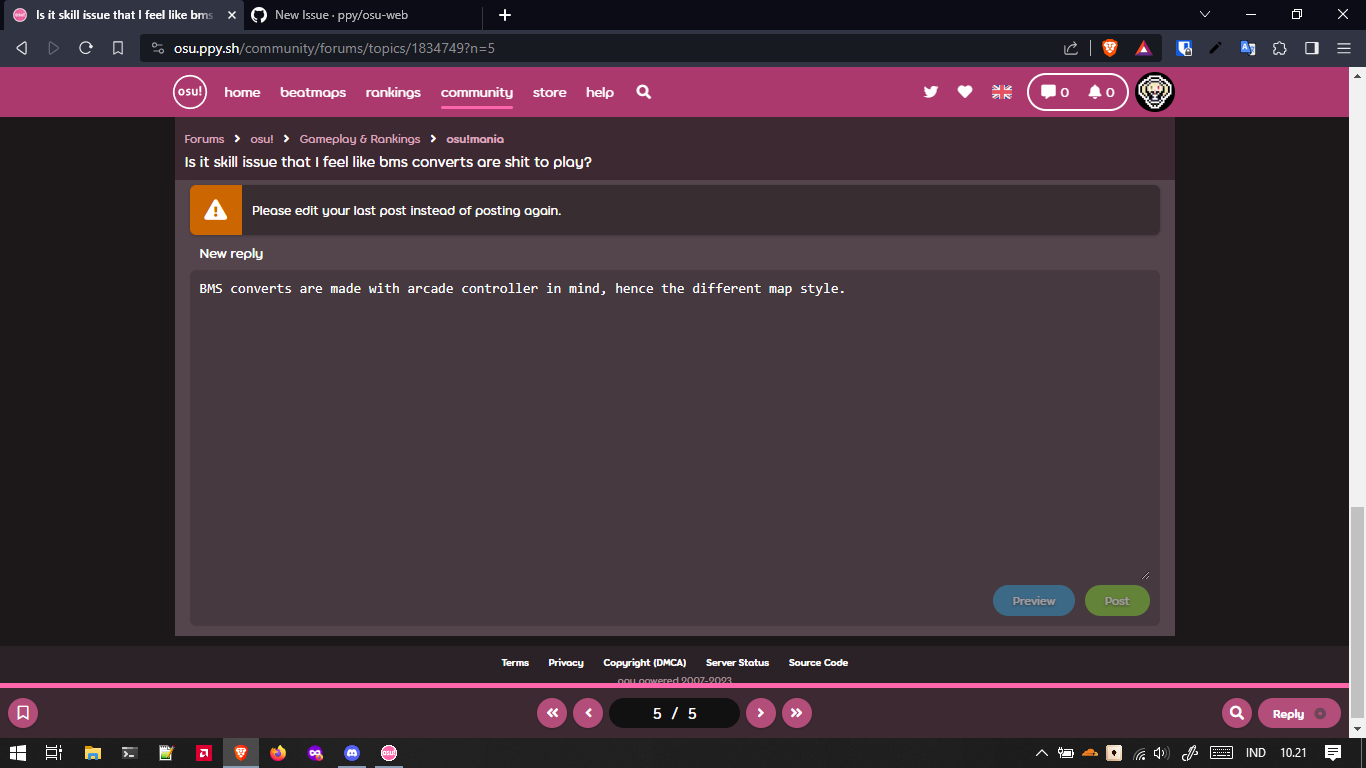Open notifications via the bell icon
Viewport: 1366px width, 768px height.
coord(1095,91)
